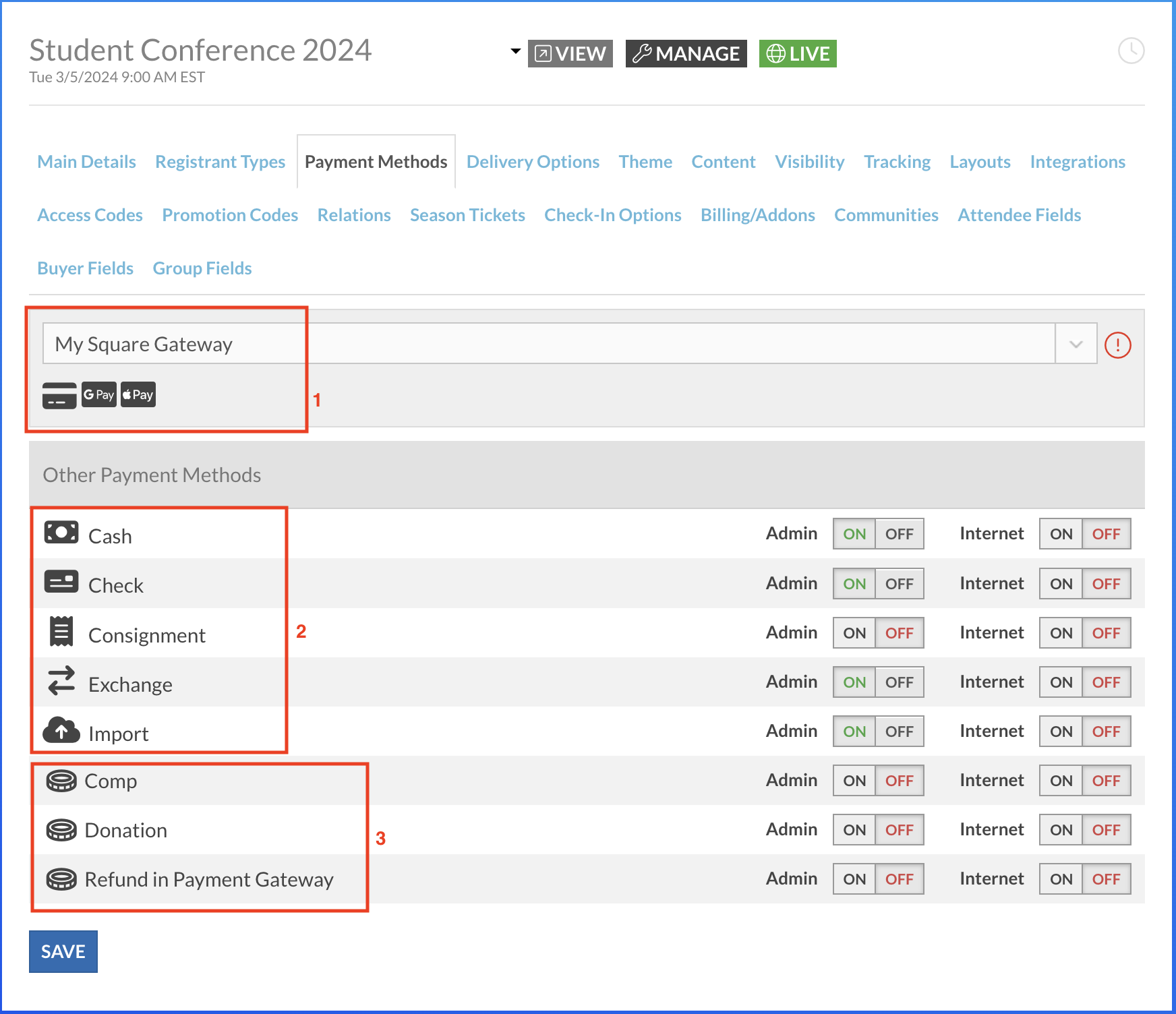Click the red alert circle icon

coord(1117,345)
